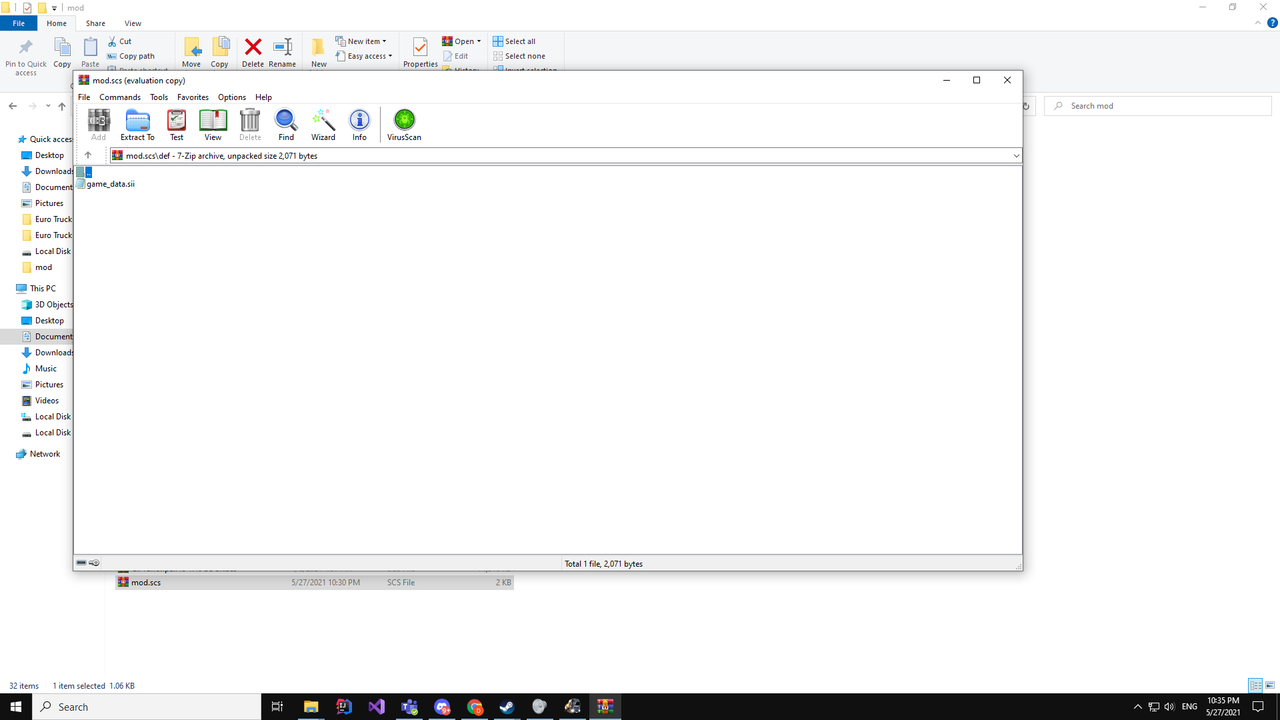The height and width of the screenshot is (720, 1280).
Task: Click the Explorer back arrow
Action: click(13, 106)
